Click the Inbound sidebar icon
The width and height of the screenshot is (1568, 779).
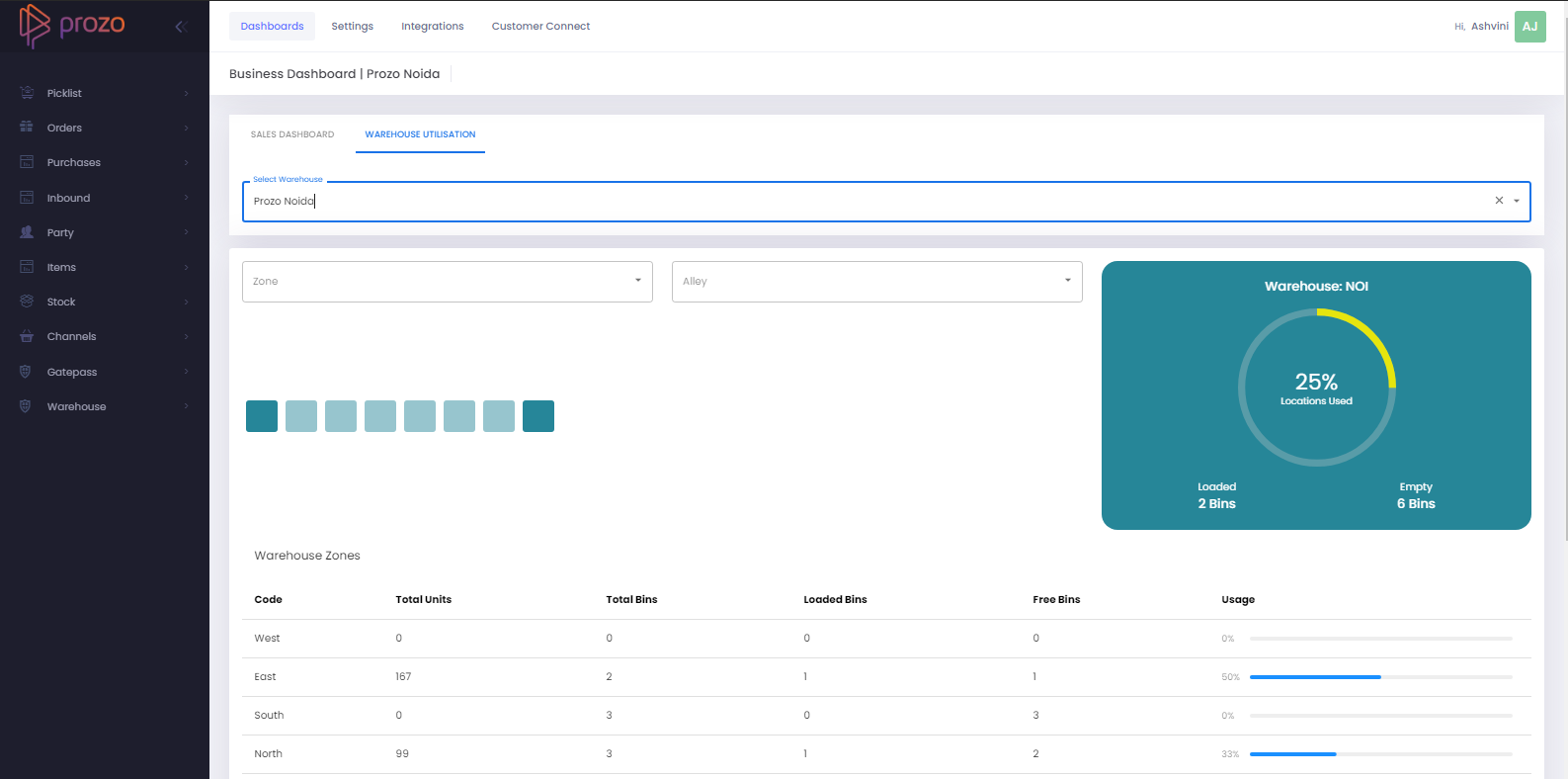pos(27,198)
